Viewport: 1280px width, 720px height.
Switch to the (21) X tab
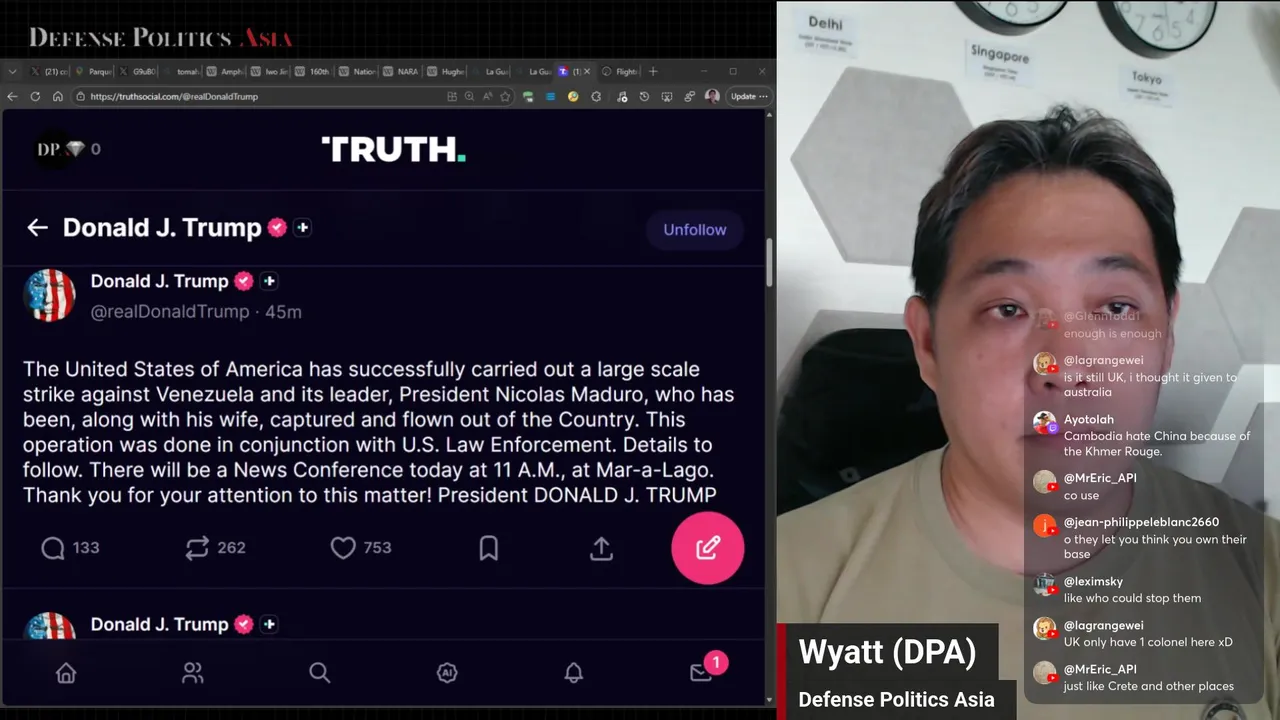click(49, 72)
